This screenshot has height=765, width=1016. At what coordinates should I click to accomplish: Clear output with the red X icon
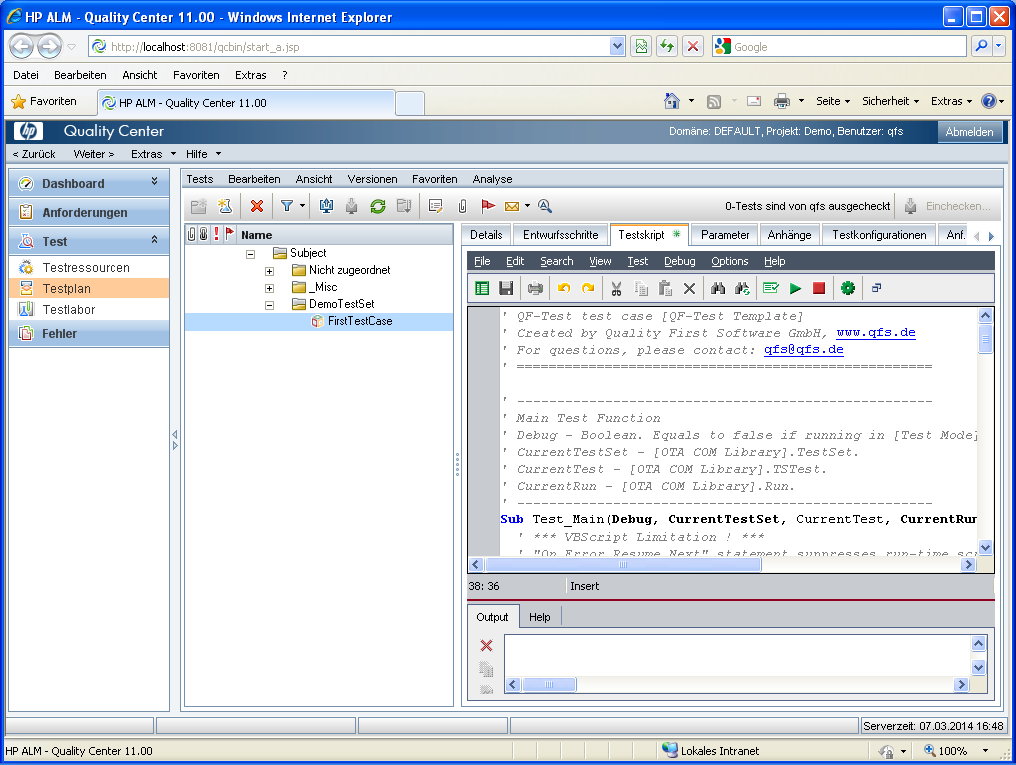(x=486, y=645)
